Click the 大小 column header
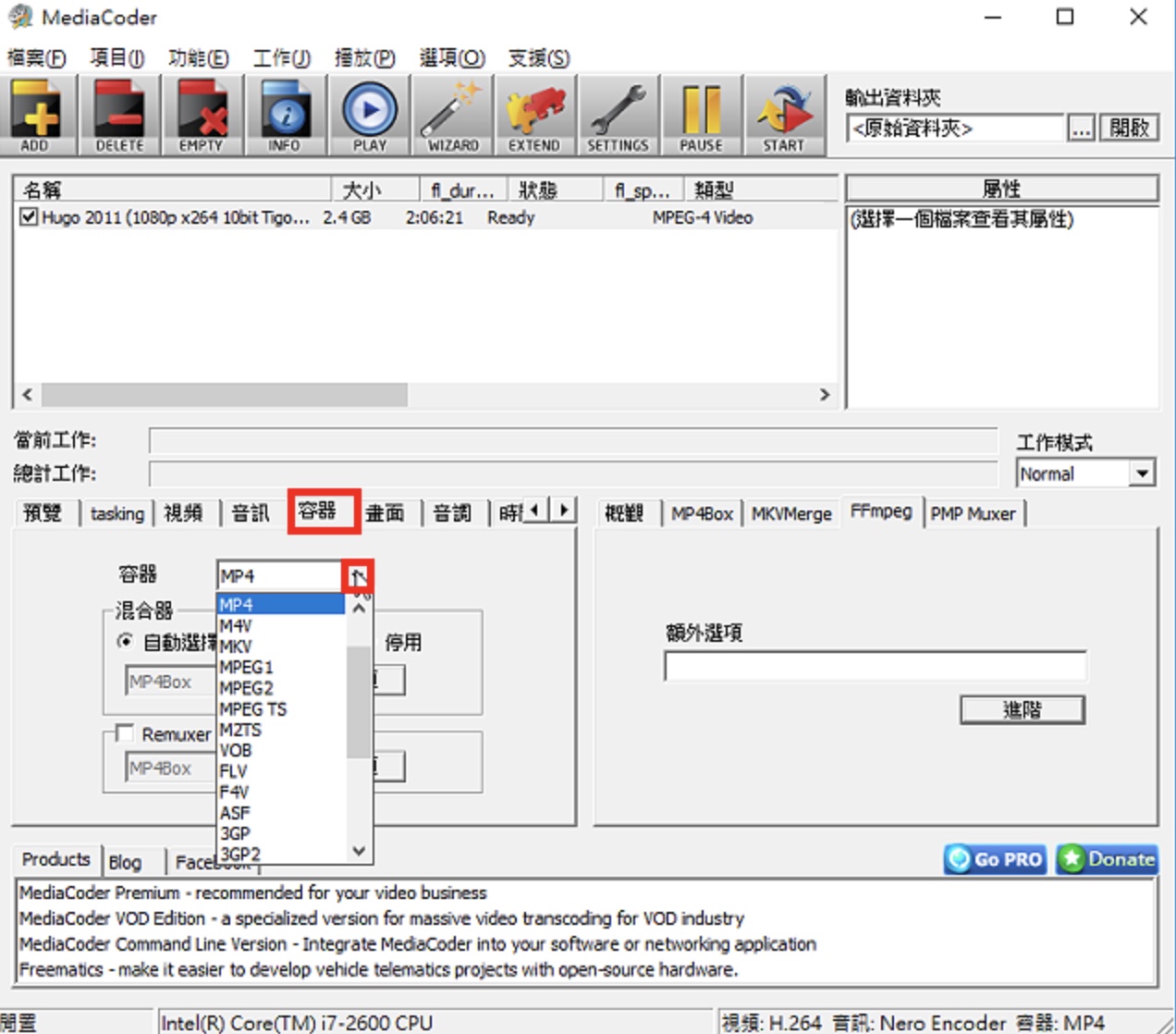The height and width of the screenshot is (1034, 1176). (375, 190)
